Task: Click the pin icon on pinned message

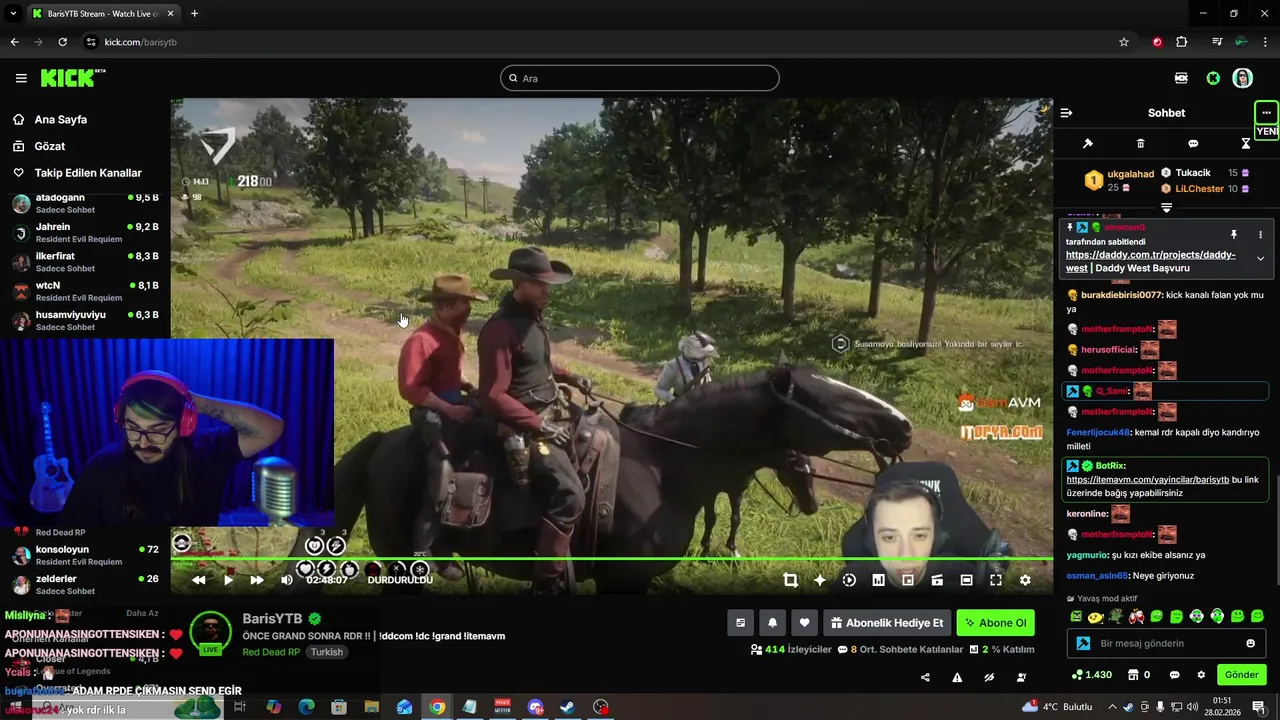Action: pos(1234,235)
